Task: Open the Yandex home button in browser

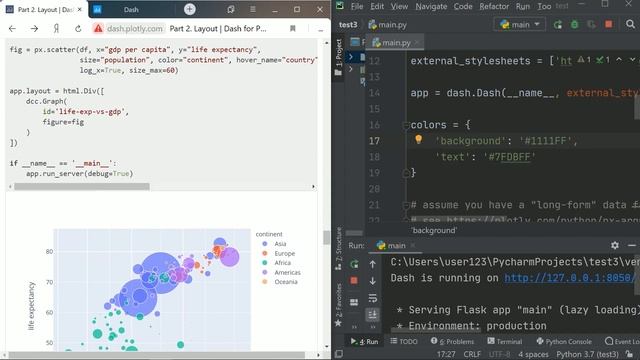Action: coord(56,29)
